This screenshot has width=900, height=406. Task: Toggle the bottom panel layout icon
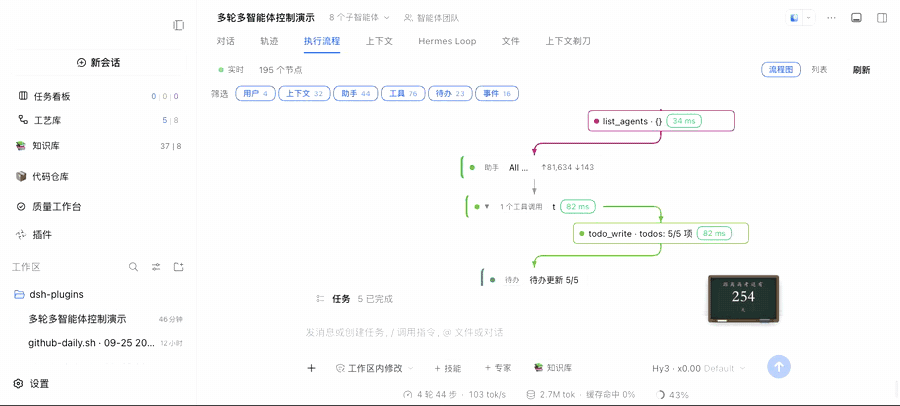point(856,18)
